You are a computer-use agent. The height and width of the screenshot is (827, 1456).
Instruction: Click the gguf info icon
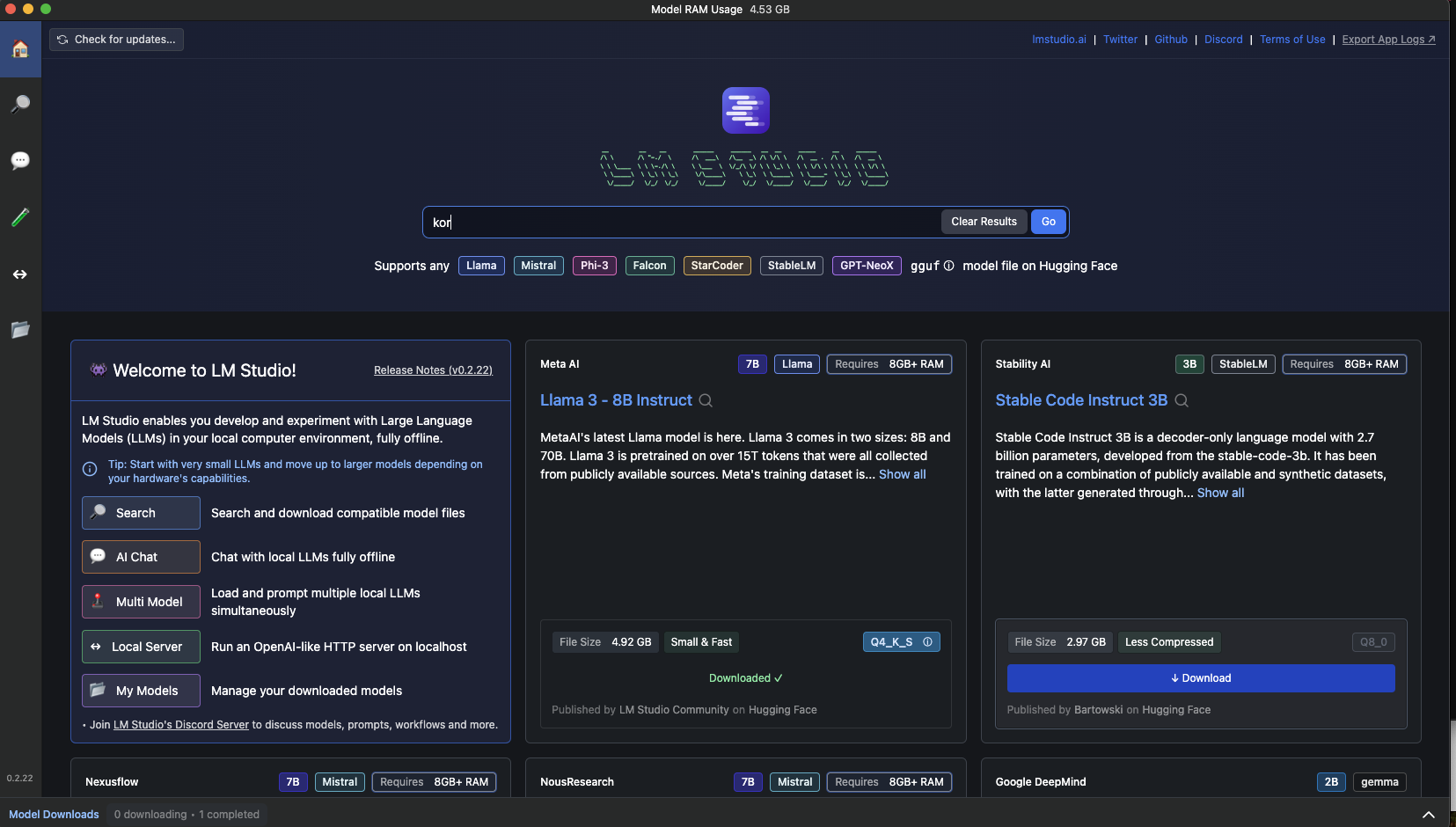tap(948, 266)
